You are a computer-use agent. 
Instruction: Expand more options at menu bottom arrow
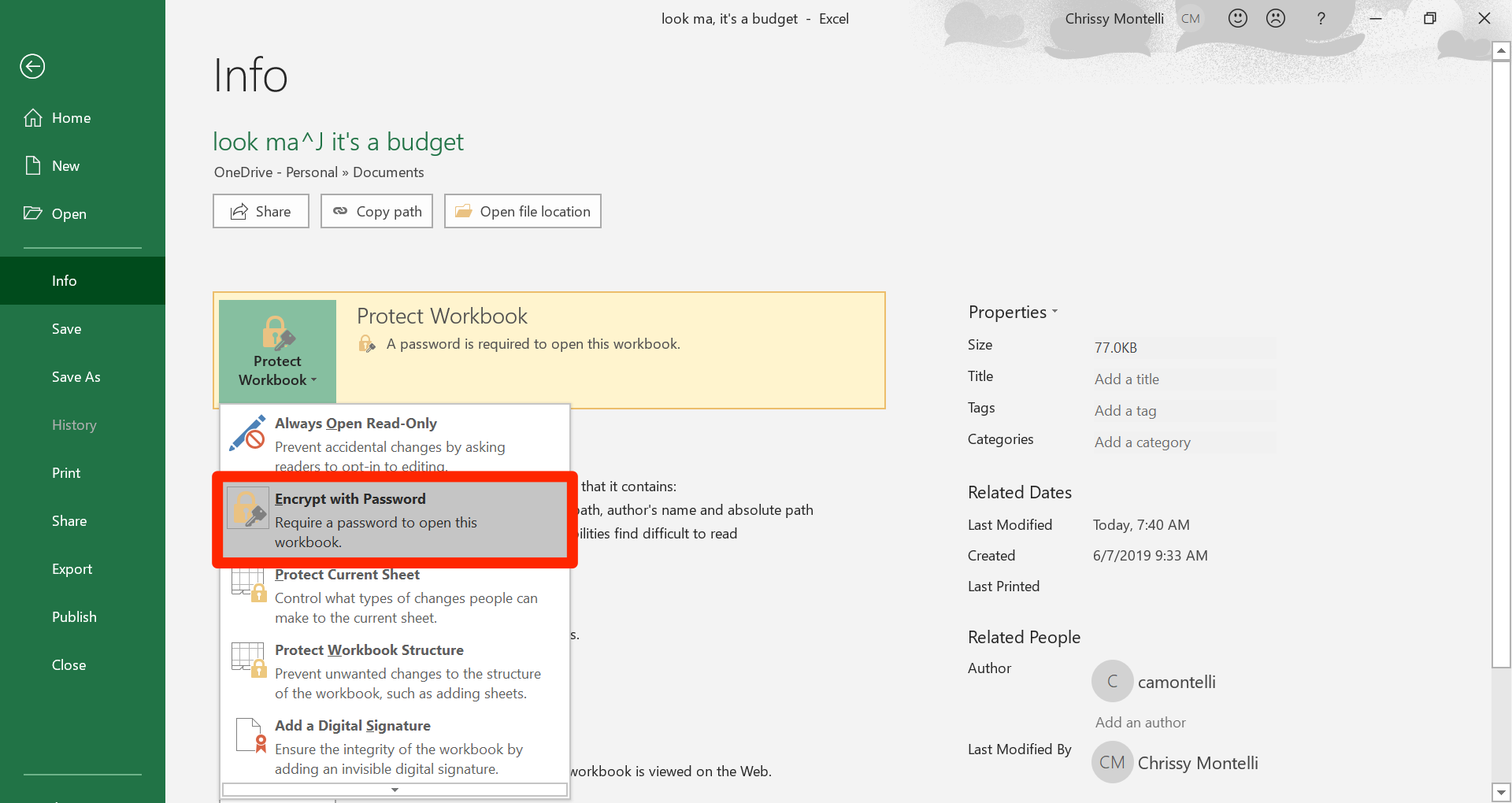[395, 790]
